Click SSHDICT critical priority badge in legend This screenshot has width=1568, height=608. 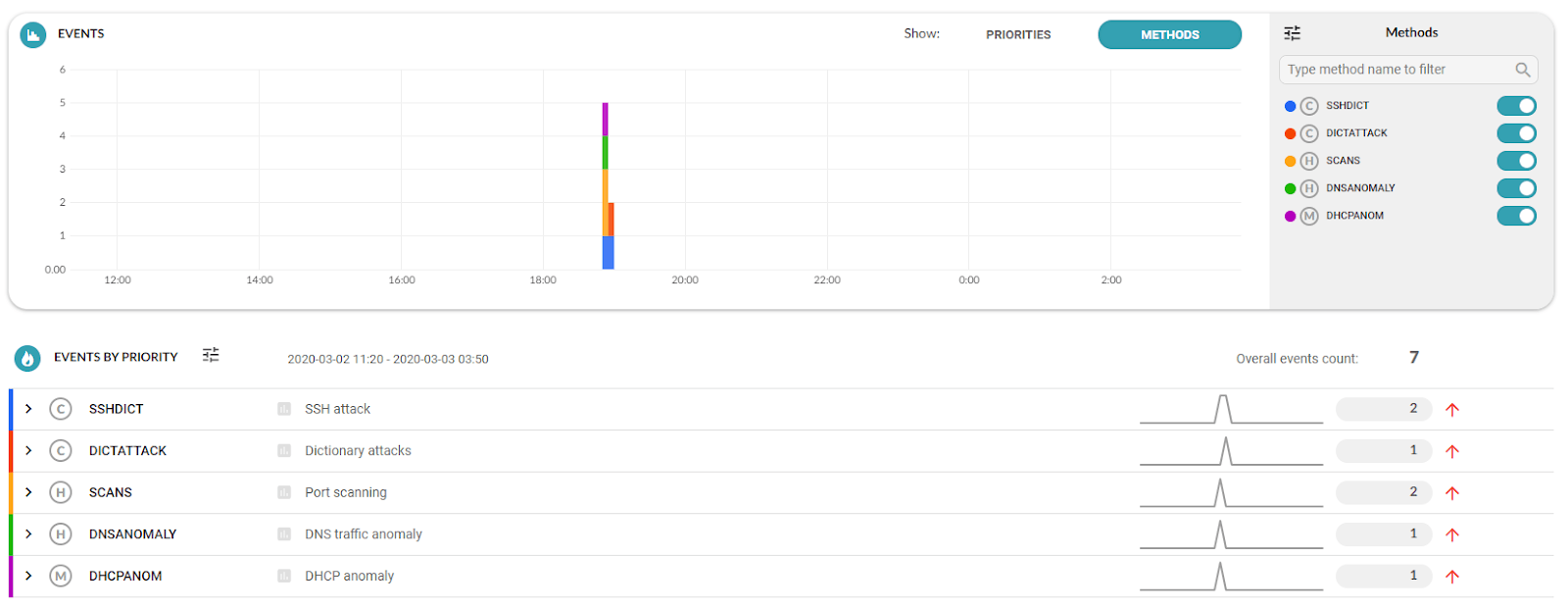1309,106
